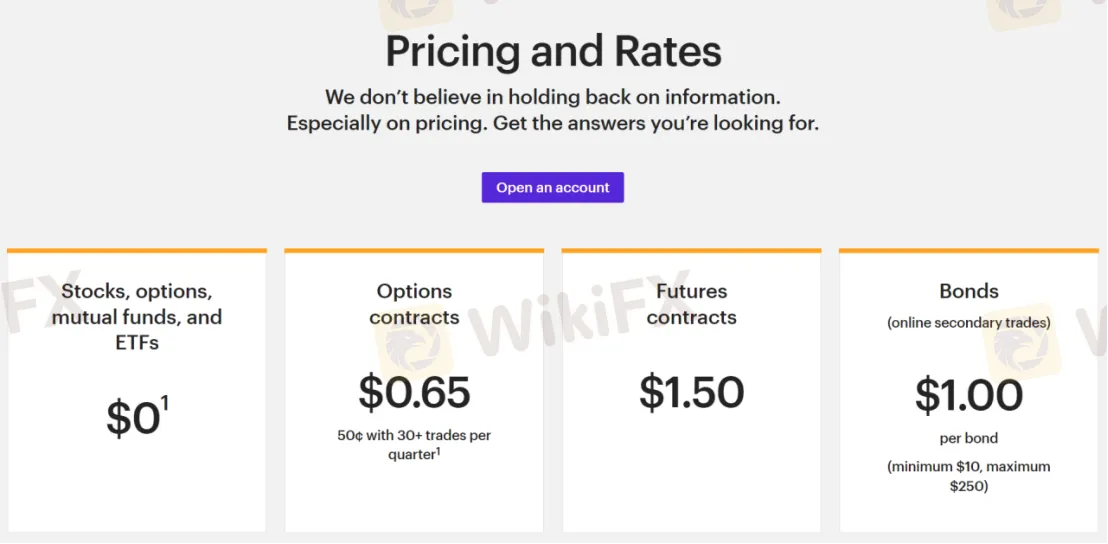1108x544 pixels.
Task: Click the Futures contracts card title
Action: (x=691, y=304)
